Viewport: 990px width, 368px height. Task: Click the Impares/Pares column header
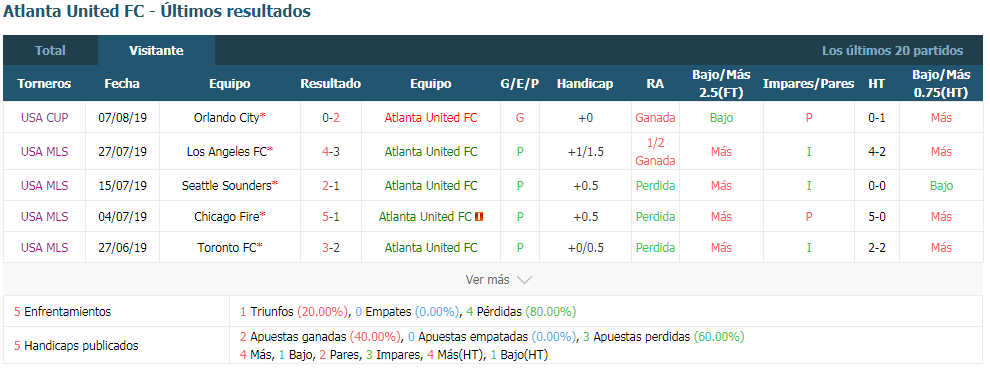[808, 84]
